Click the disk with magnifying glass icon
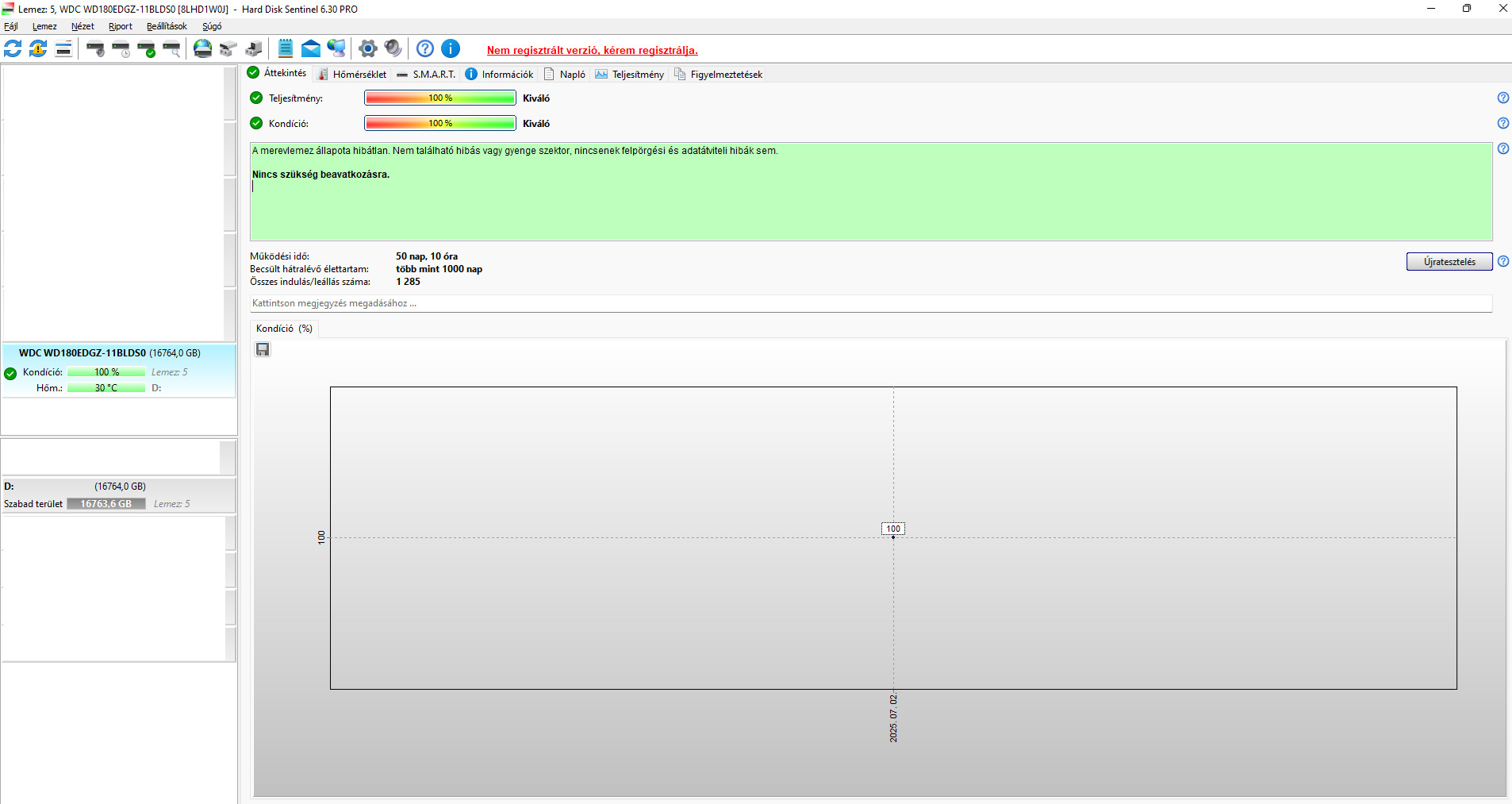 [x=172, y=48]
